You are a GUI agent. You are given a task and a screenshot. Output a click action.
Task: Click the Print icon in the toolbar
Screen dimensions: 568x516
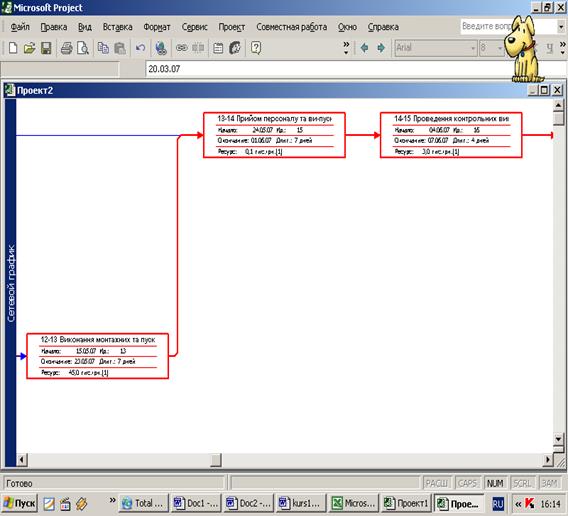point(66,48)
